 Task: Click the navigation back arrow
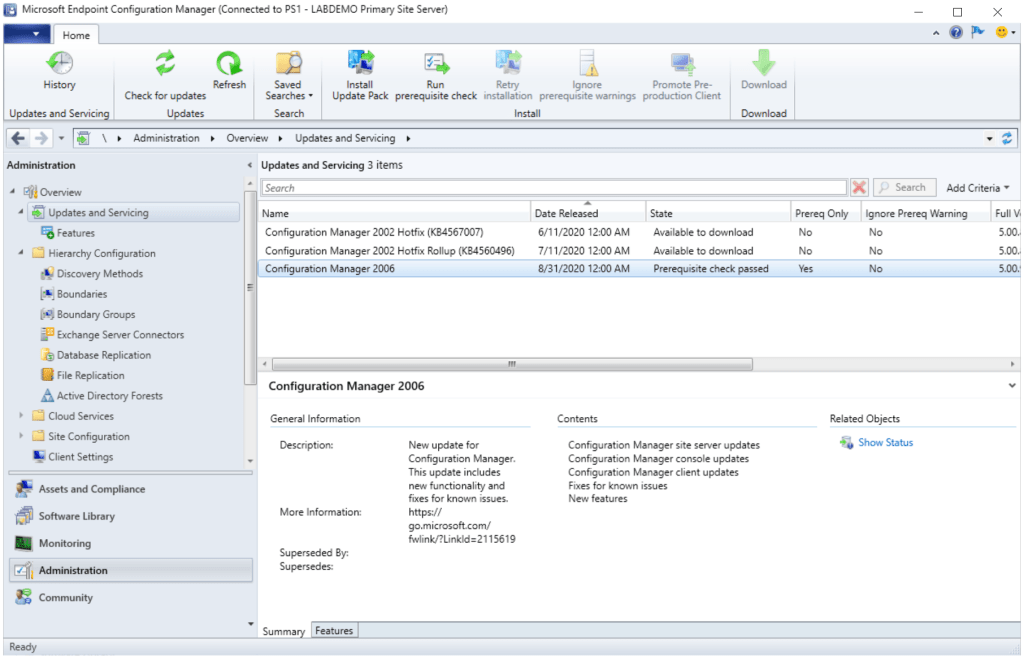(19, 138)
